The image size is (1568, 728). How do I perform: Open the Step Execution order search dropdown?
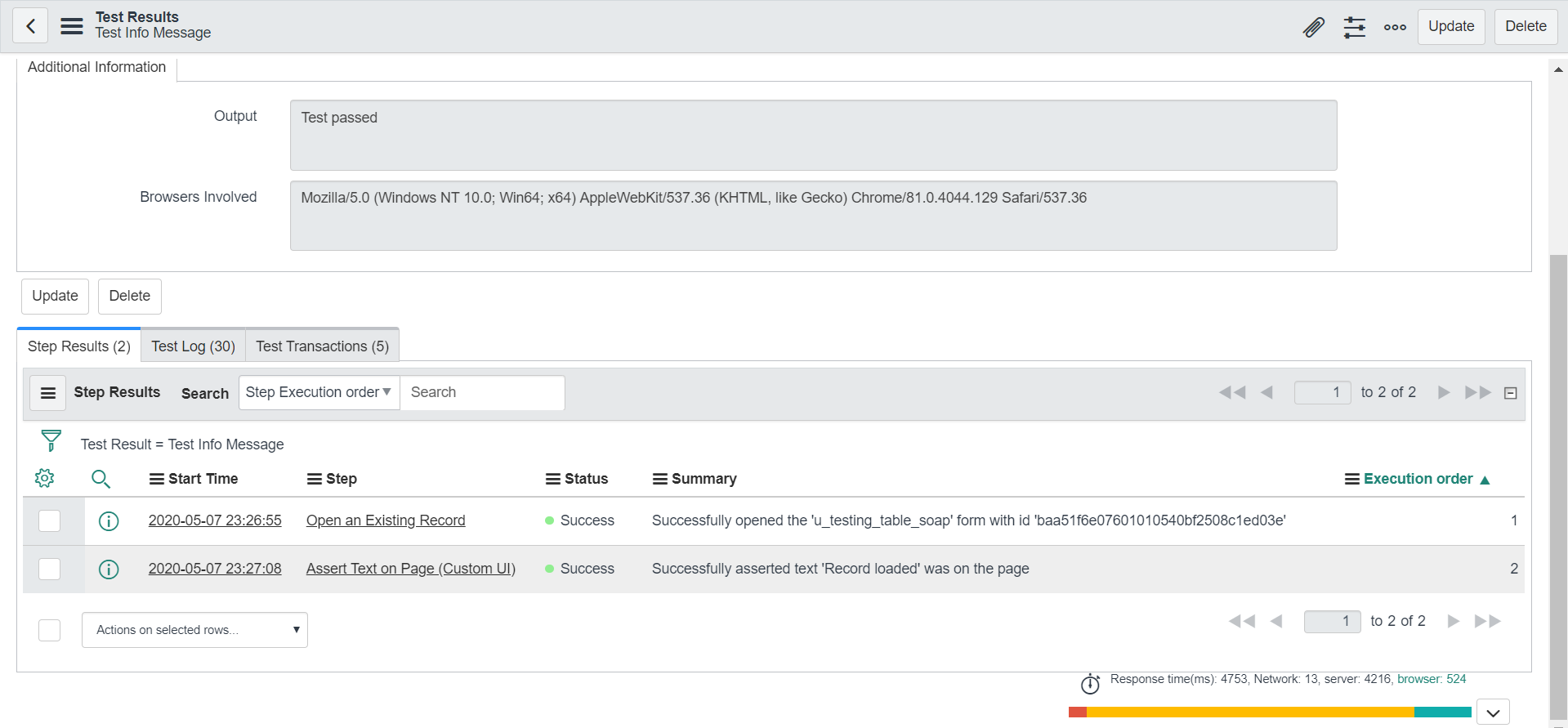coord(319,392)
